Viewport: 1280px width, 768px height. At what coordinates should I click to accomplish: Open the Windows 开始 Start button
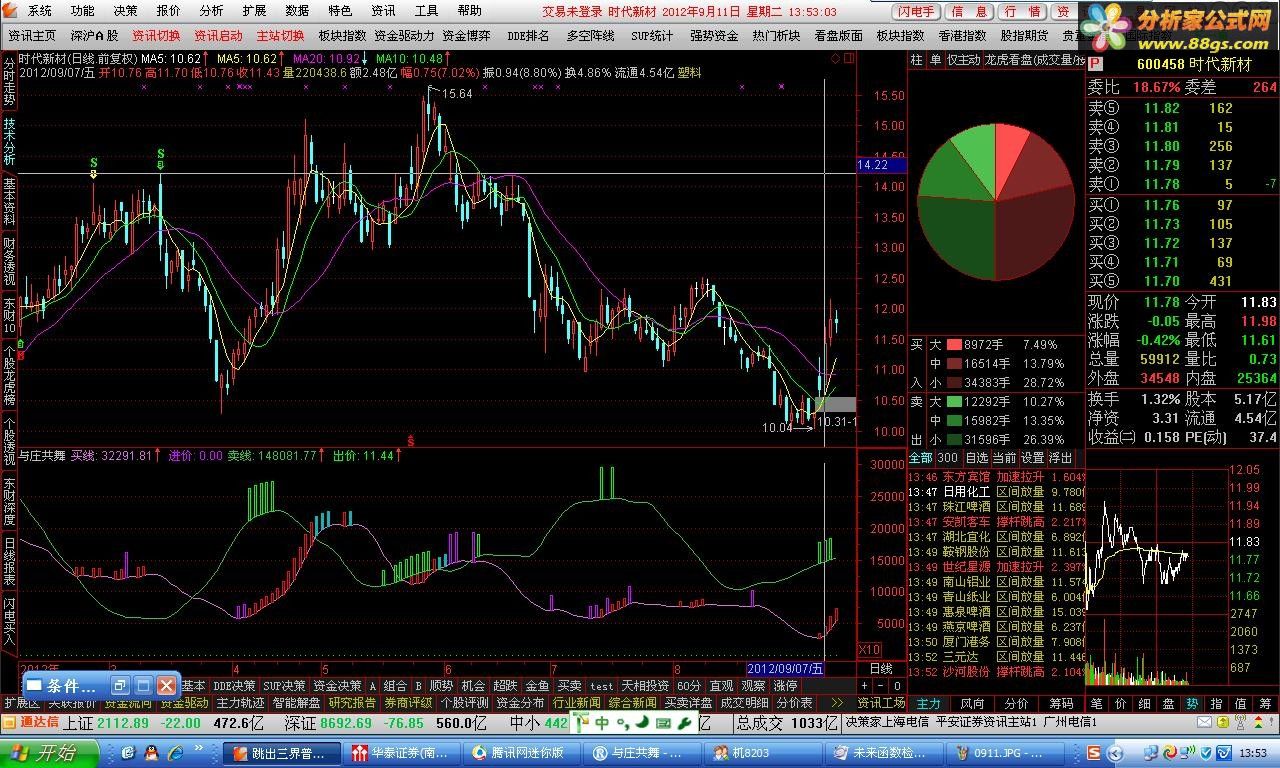(48, 752)
